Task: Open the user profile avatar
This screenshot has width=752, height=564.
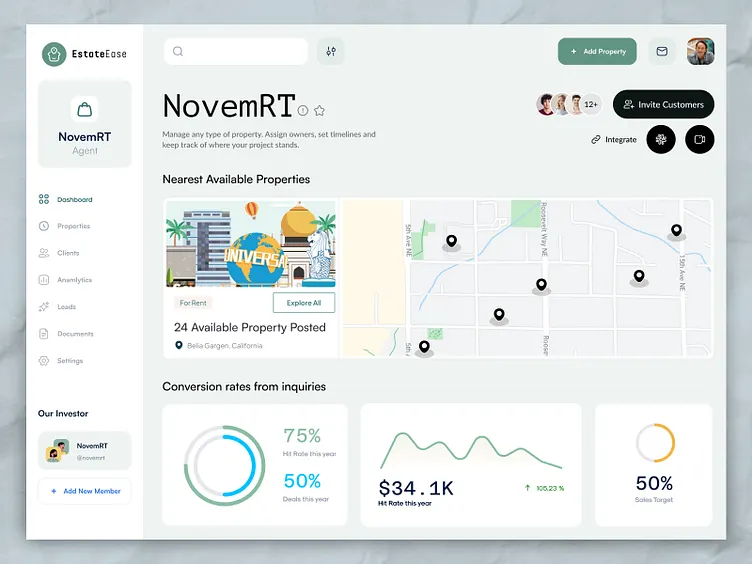Action: point(700,51)
